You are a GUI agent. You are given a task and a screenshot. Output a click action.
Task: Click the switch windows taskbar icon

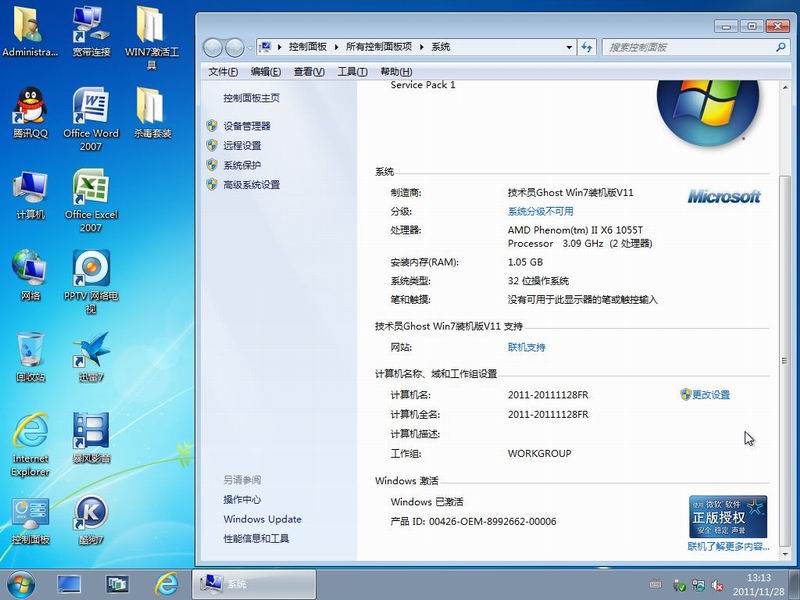(117, 585)
